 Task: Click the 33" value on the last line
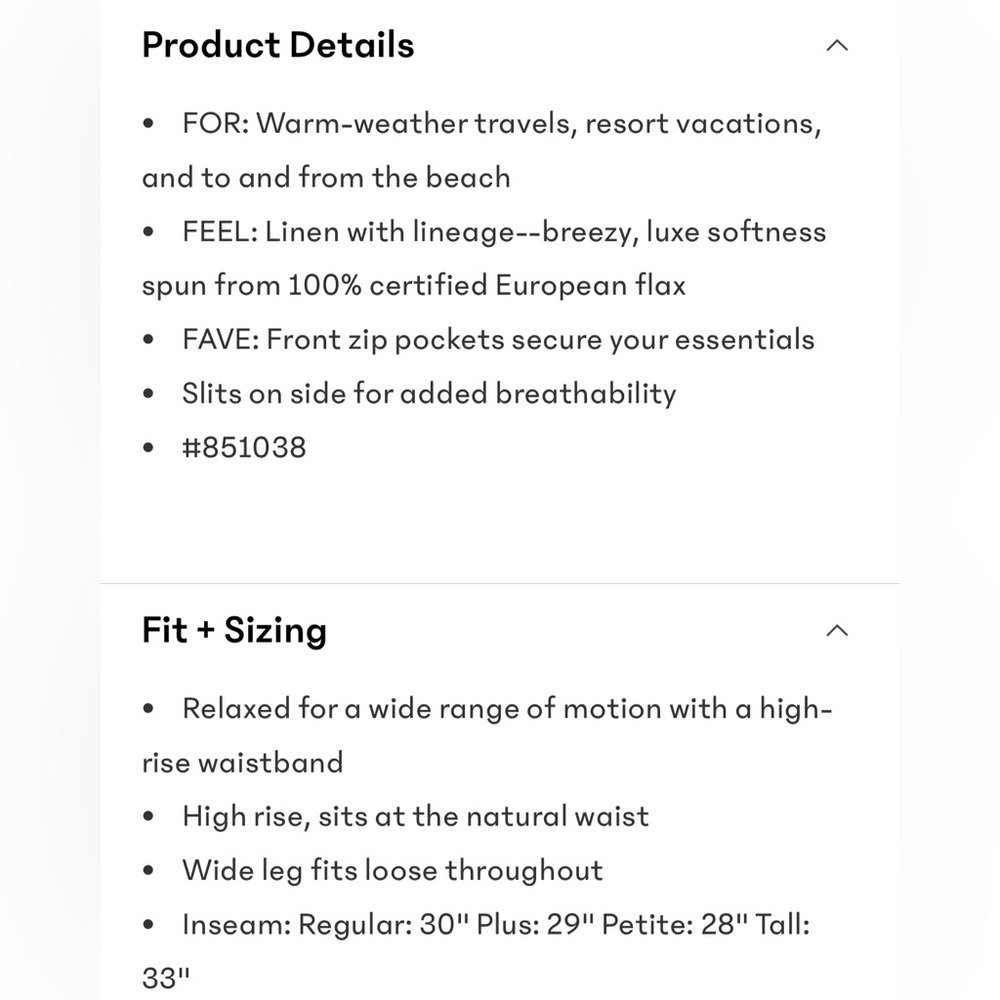(x=166, y=978)
